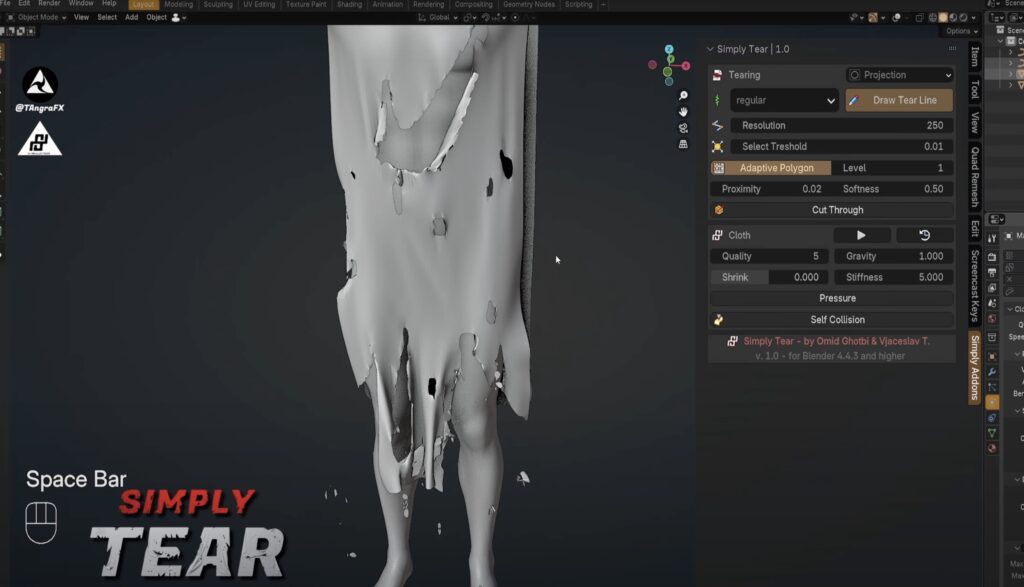Switch to the Sculpting workspace tab
This screenshot has width=1024, height=587.
pyautogui.click(x=217, y=5)
